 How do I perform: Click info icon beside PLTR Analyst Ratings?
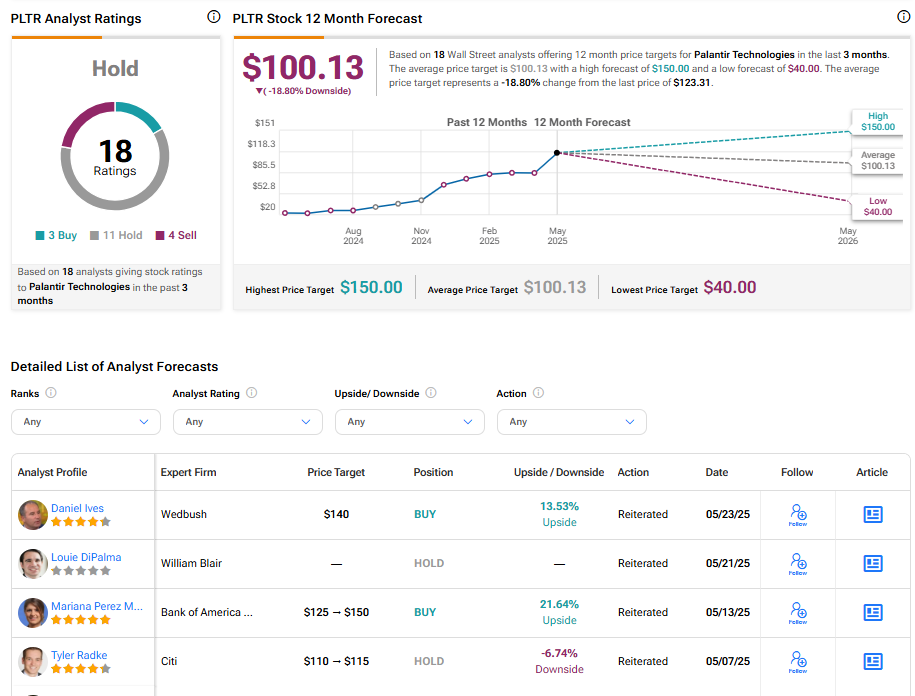pos(214,17)
